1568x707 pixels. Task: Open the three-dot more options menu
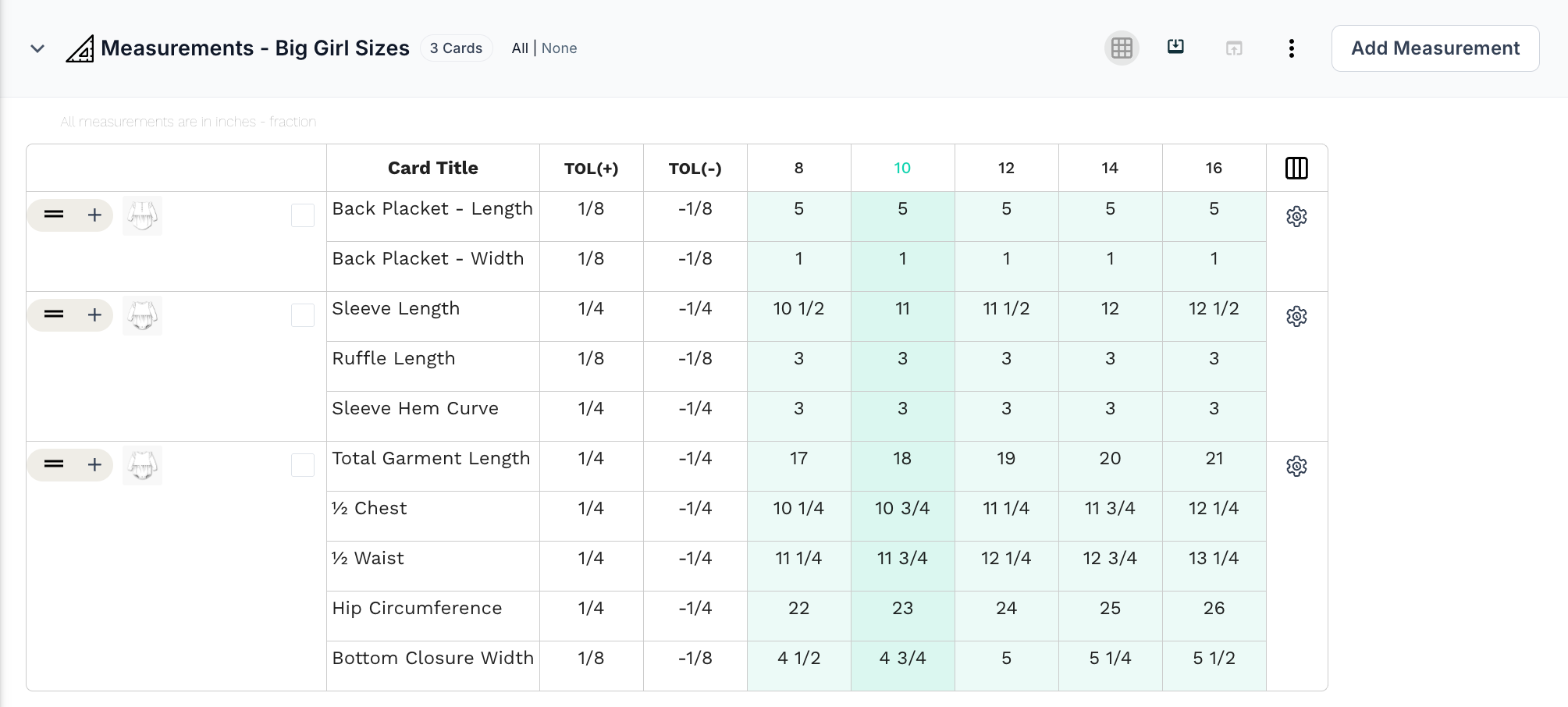pos(1292,48)
